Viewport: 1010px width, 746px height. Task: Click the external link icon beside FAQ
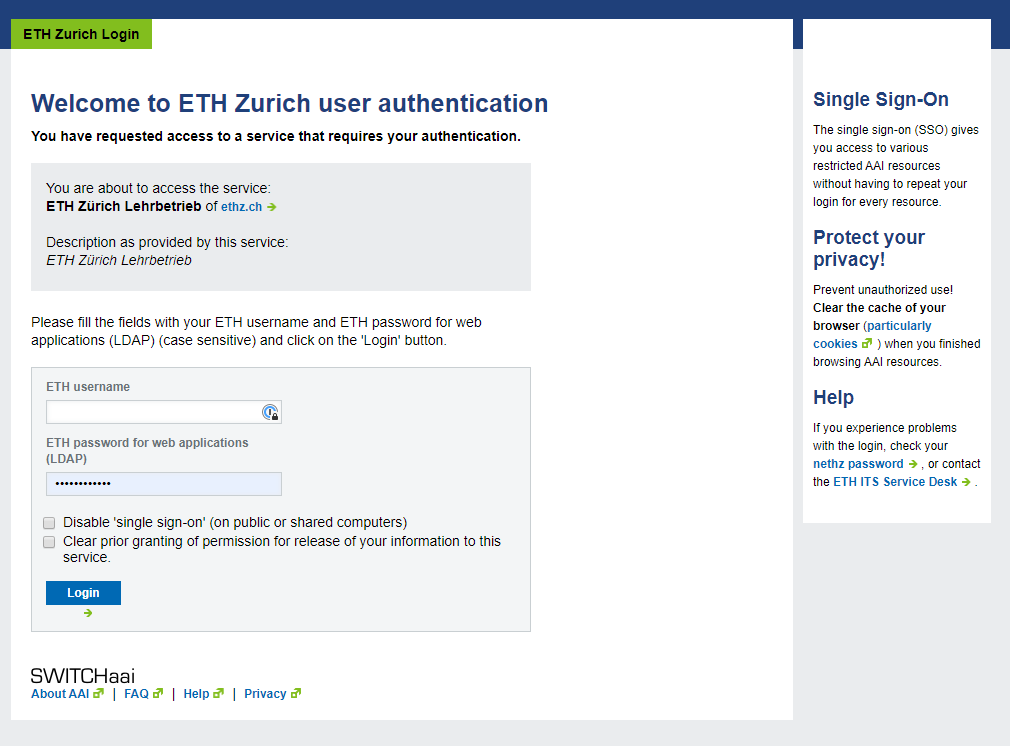[x=158, y=693]
